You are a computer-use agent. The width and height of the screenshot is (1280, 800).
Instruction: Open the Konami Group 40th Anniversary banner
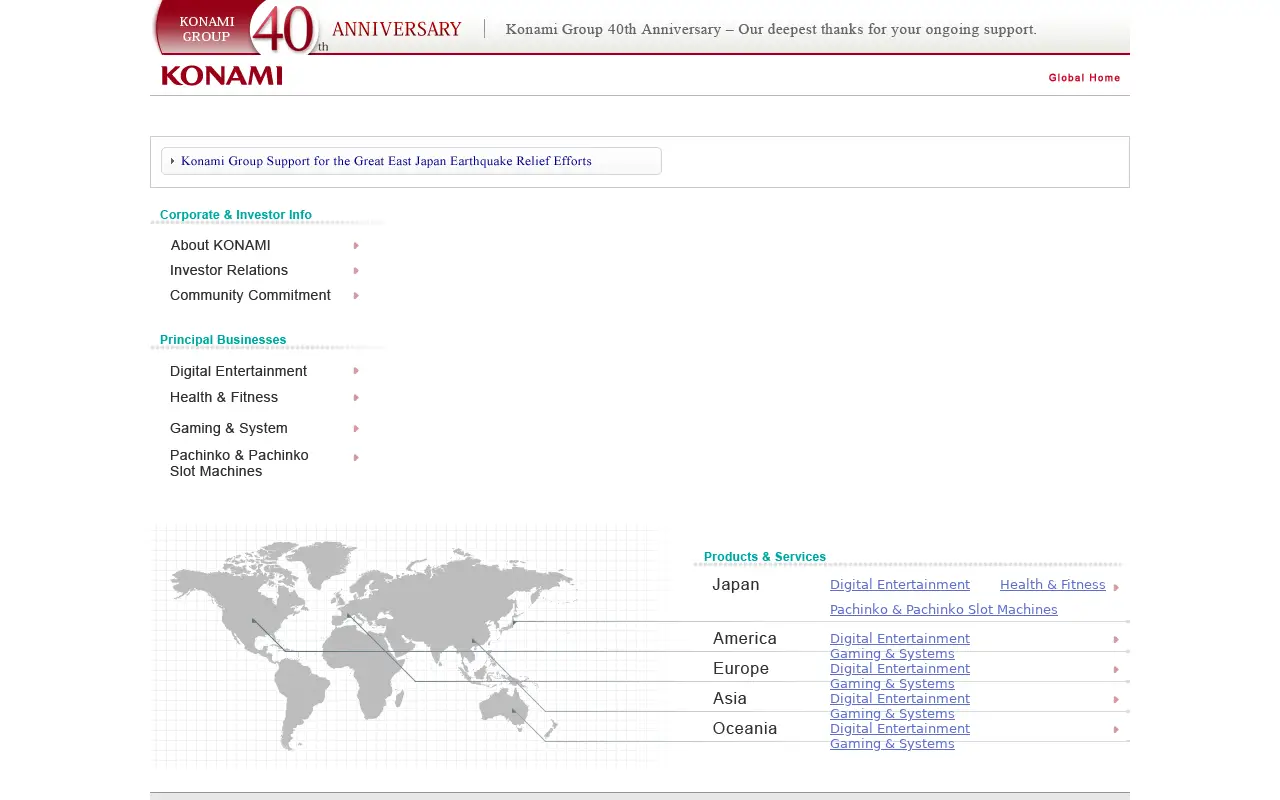click(x=640, y=28)
